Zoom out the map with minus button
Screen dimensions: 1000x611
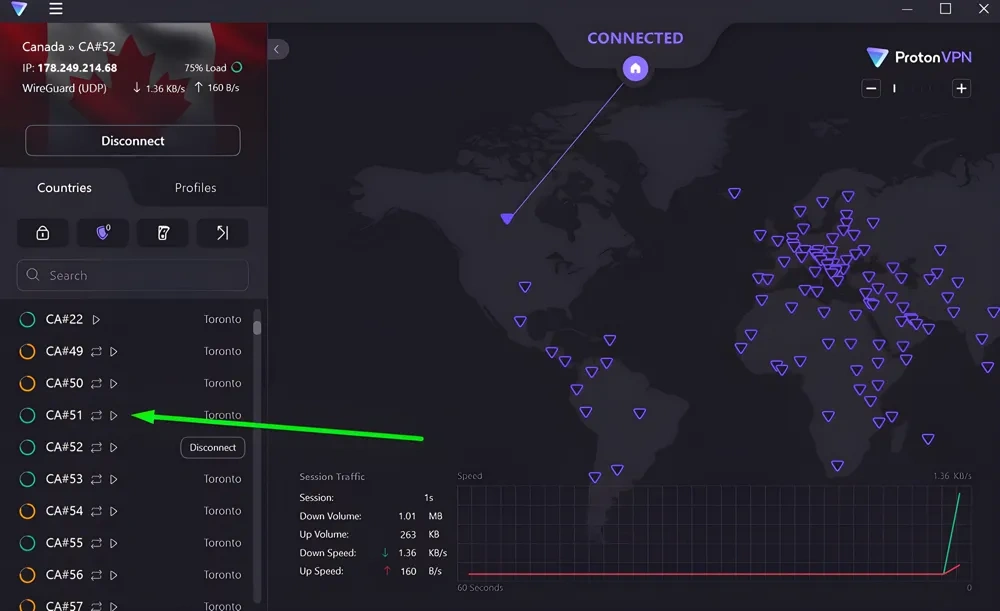click(871, 88)
